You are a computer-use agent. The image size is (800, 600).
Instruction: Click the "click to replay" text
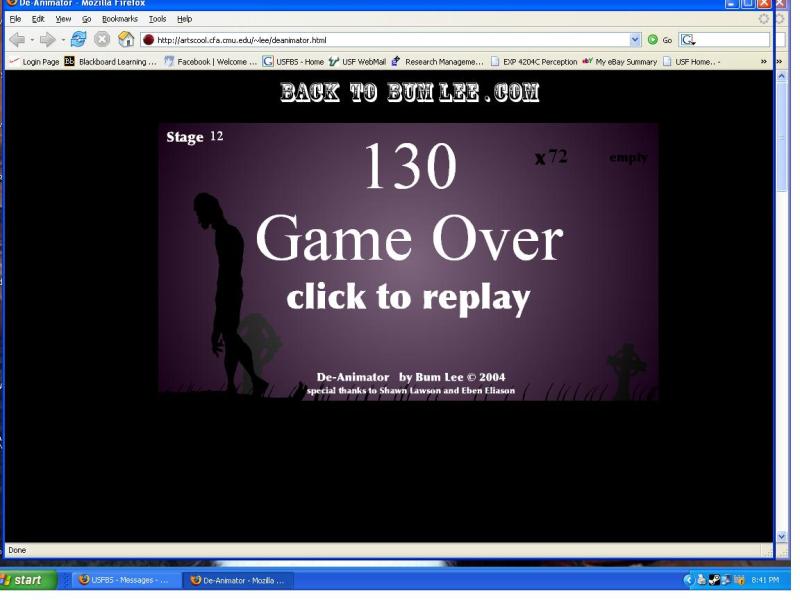(x=408, y=297)
